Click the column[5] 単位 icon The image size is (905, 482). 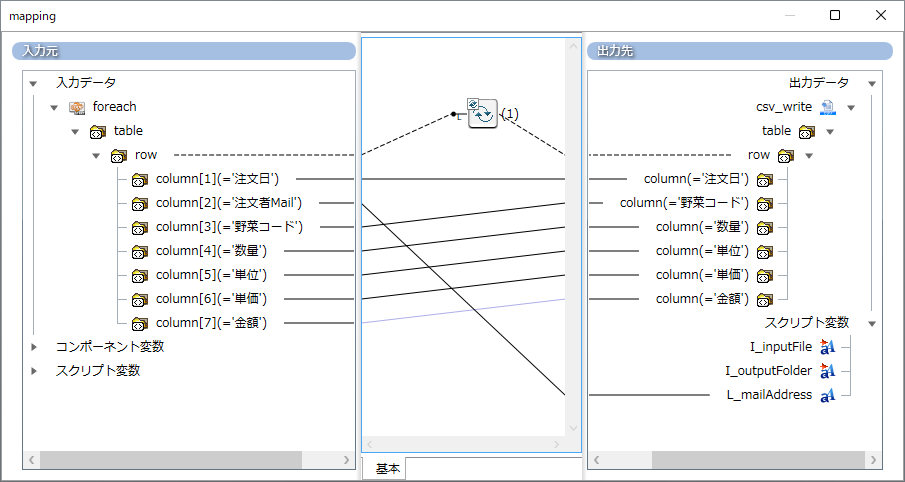[140, 275]
